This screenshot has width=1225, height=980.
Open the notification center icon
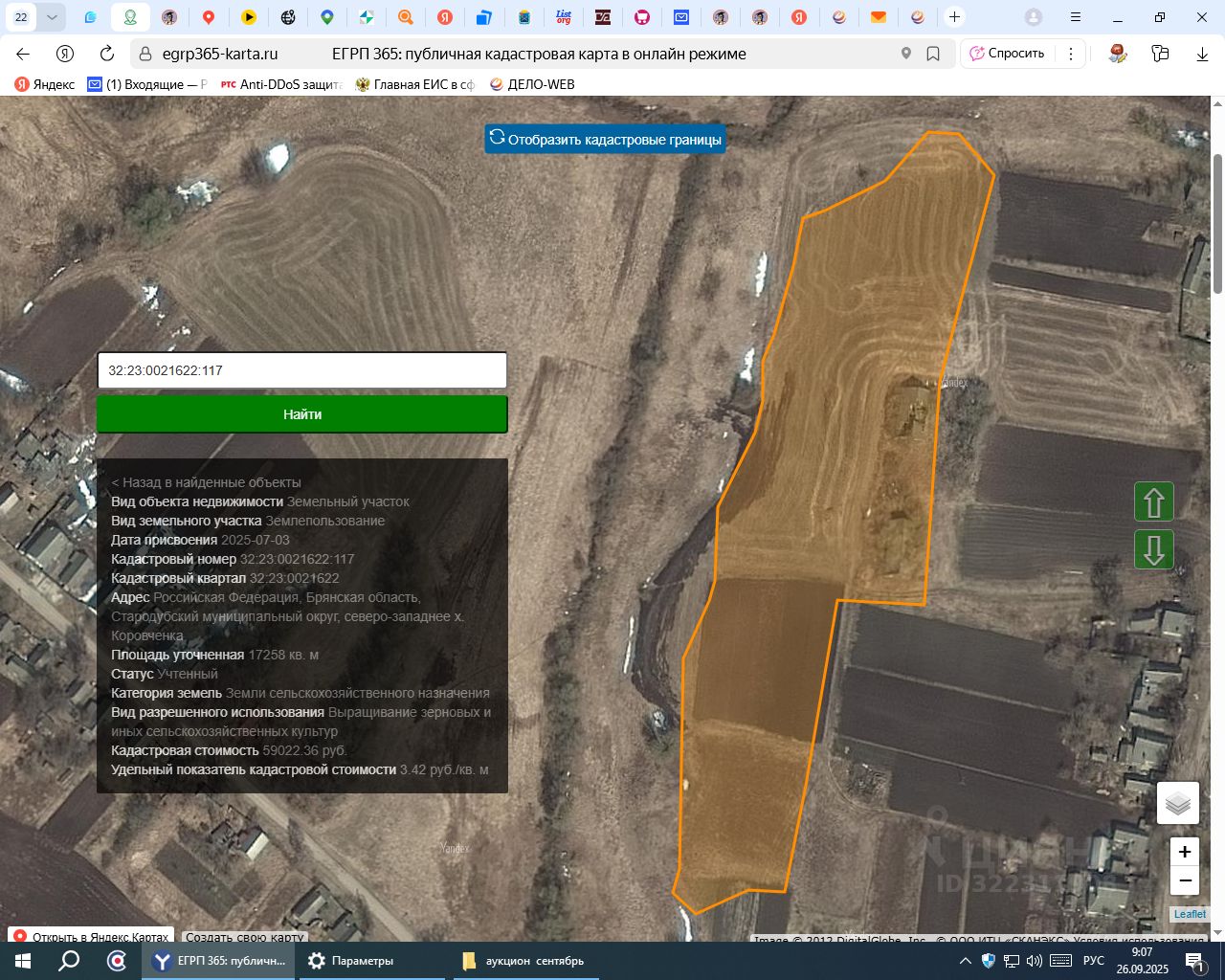click(x=1194, y=961)
